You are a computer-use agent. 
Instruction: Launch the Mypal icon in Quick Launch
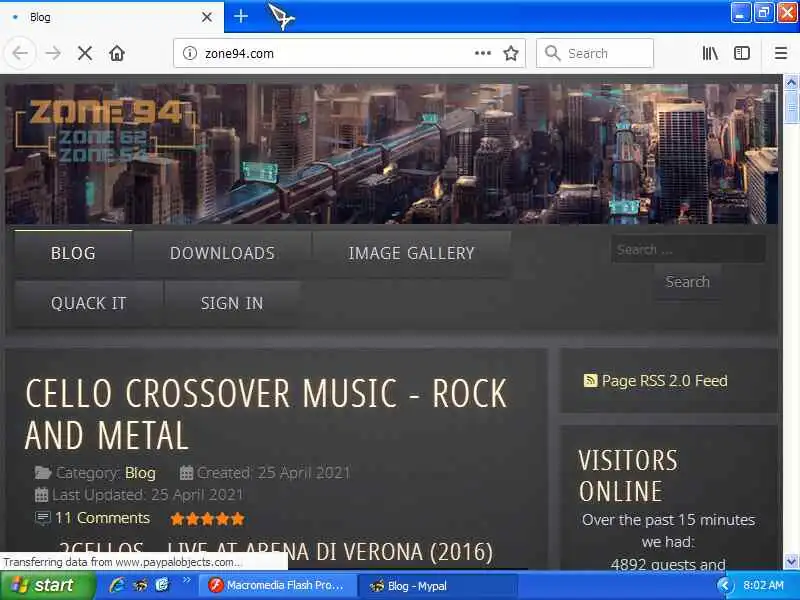point(140,585)
